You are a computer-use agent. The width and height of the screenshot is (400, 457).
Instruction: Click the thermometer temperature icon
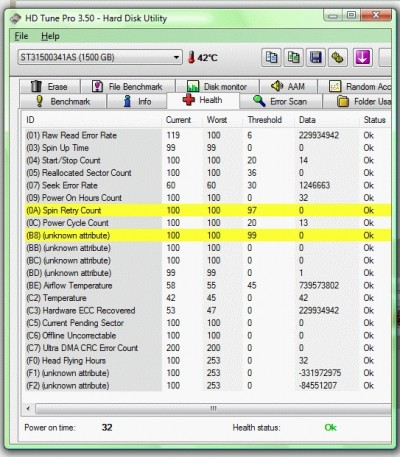click(191, 57)
